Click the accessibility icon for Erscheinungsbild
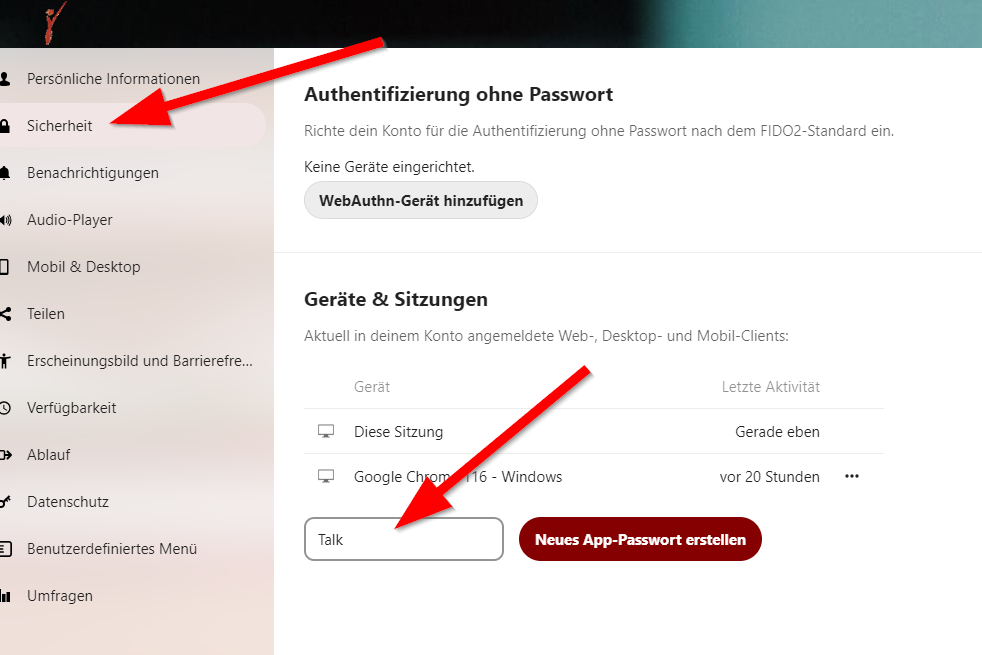 5,361
